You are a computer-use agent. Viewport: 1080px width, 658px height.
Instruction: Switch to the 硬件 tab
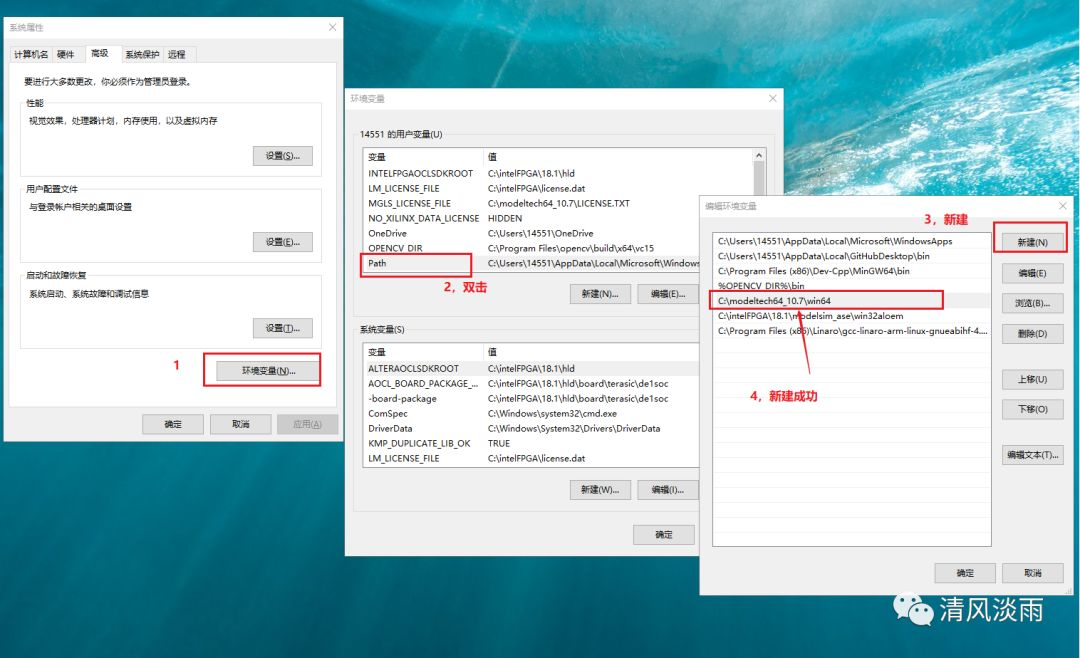pyautogui.click(x=68, y=54)
